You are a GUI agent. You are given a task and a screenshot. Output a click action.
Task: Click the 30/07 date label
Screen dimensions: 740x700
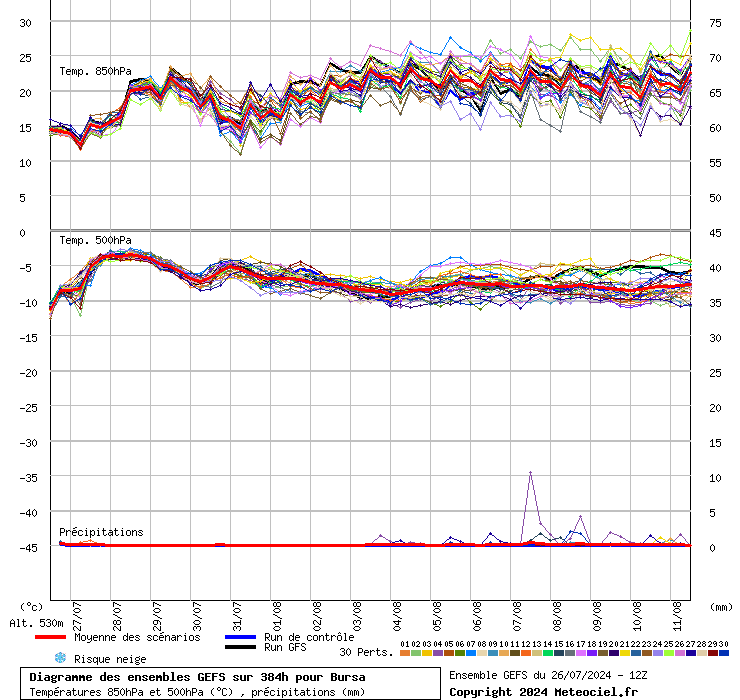click(197, 616)
